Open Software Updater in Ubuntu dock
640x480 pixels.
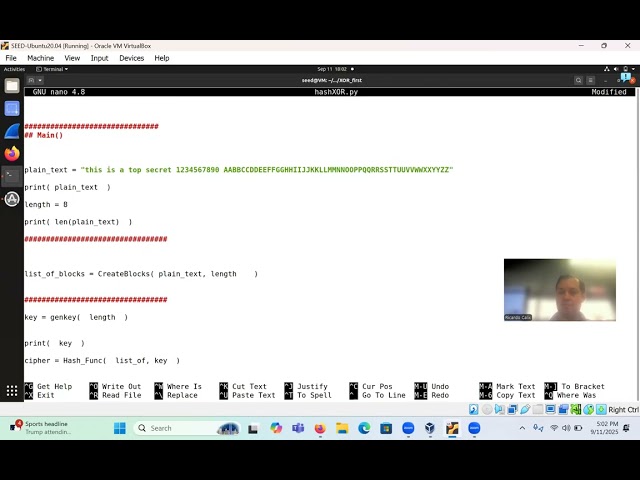point(12,199)
